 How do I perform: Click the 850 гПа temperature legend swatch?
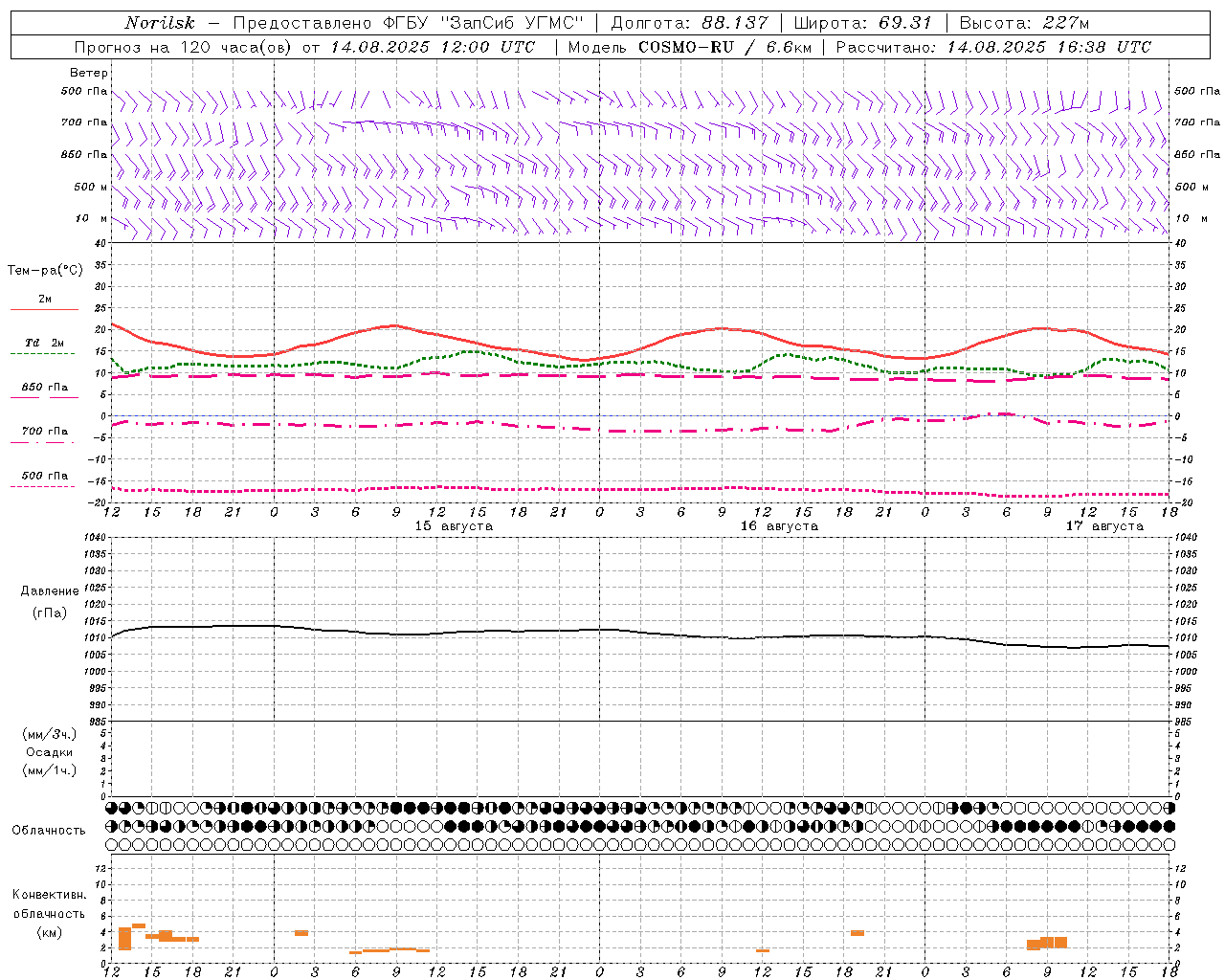44,396
